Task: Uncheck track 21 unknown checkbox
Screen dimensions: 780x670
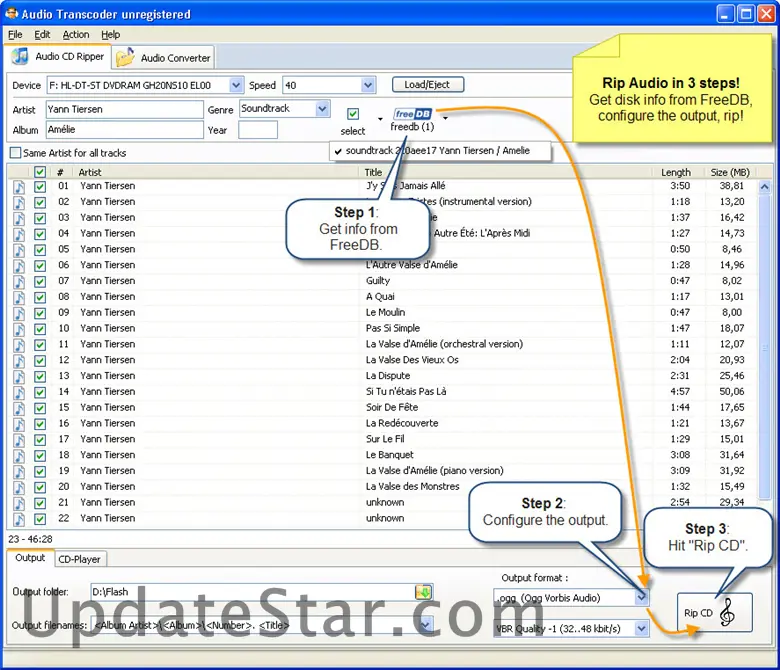Action: (40, 503)
